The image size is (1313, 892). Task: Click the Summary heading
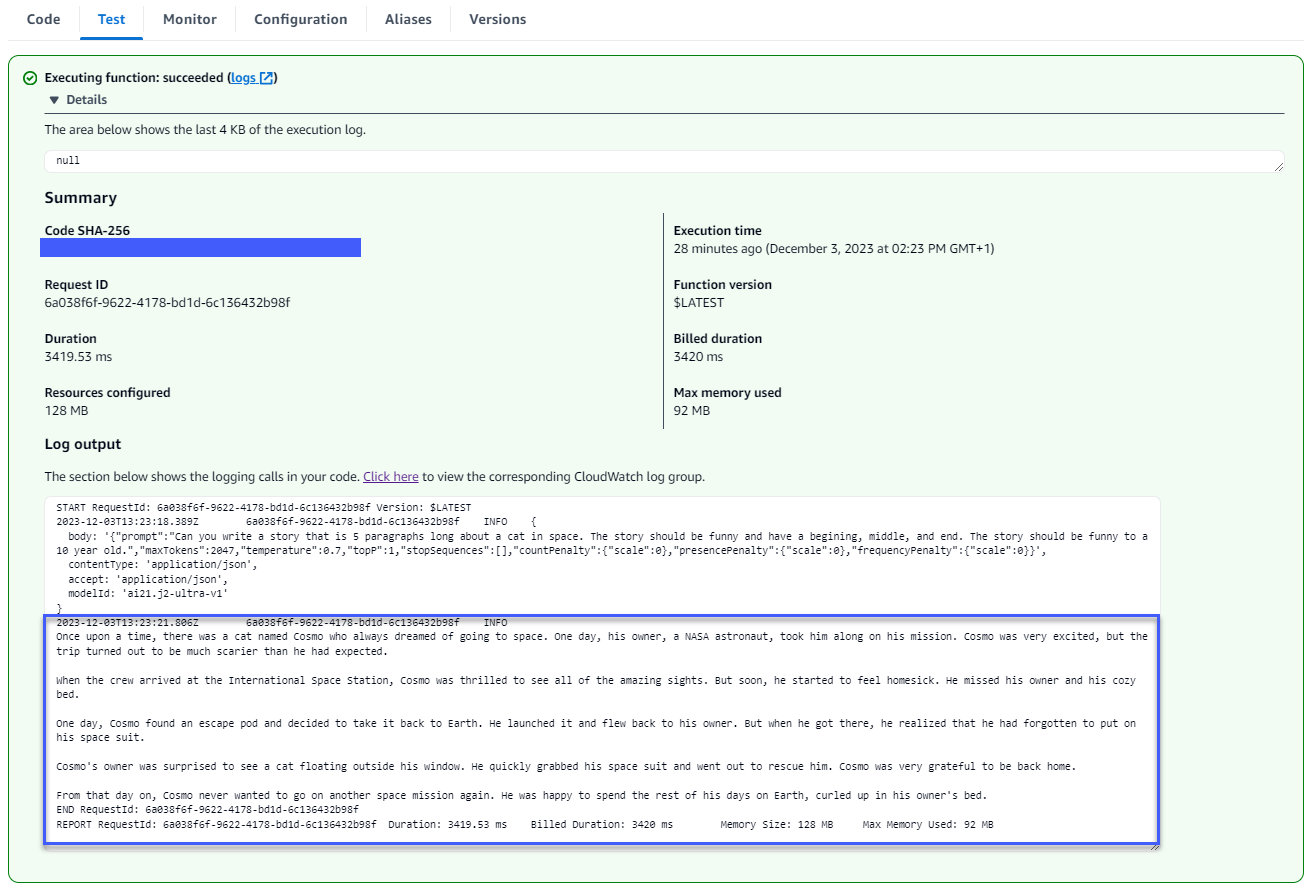click(81, 198)
